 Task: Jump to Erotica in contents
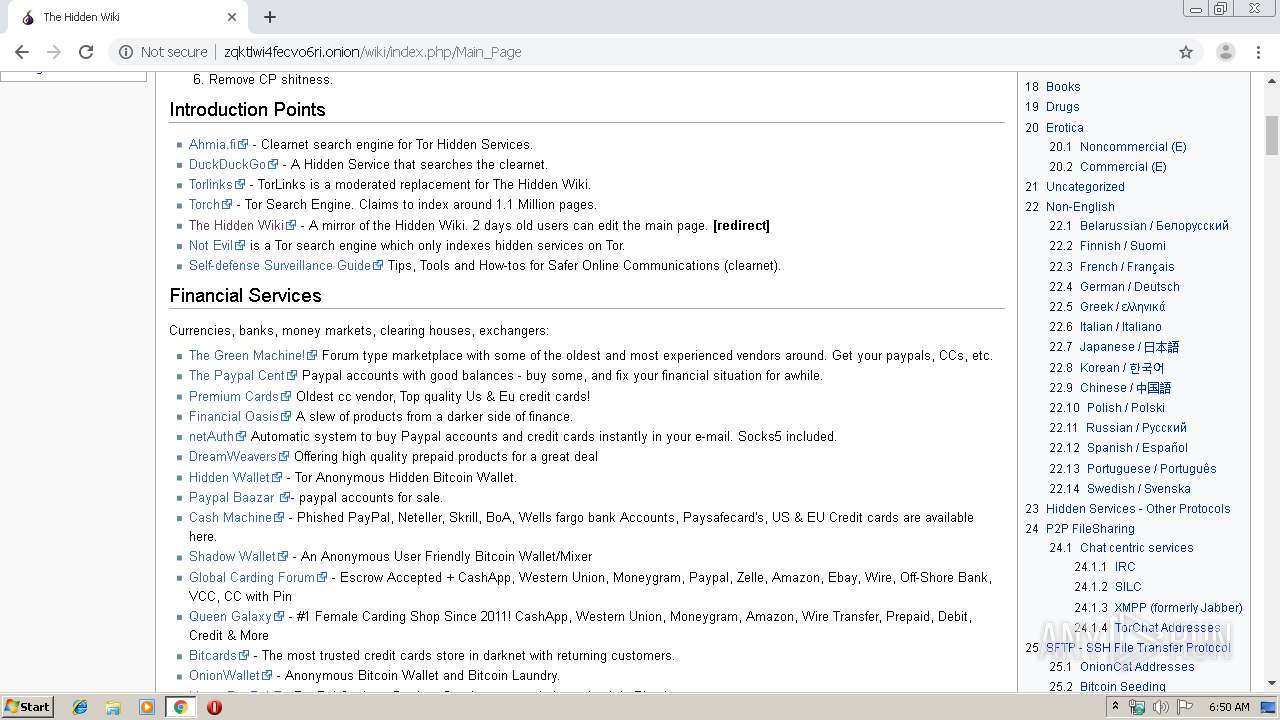1065,127
